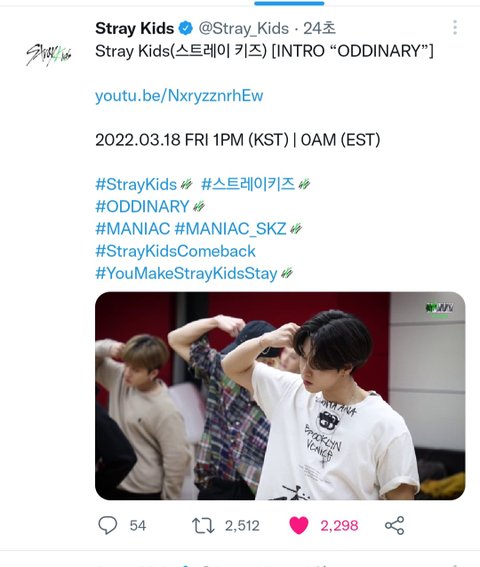
Task: Click the #MANIAC hashtag
Action: pos(132,229)
